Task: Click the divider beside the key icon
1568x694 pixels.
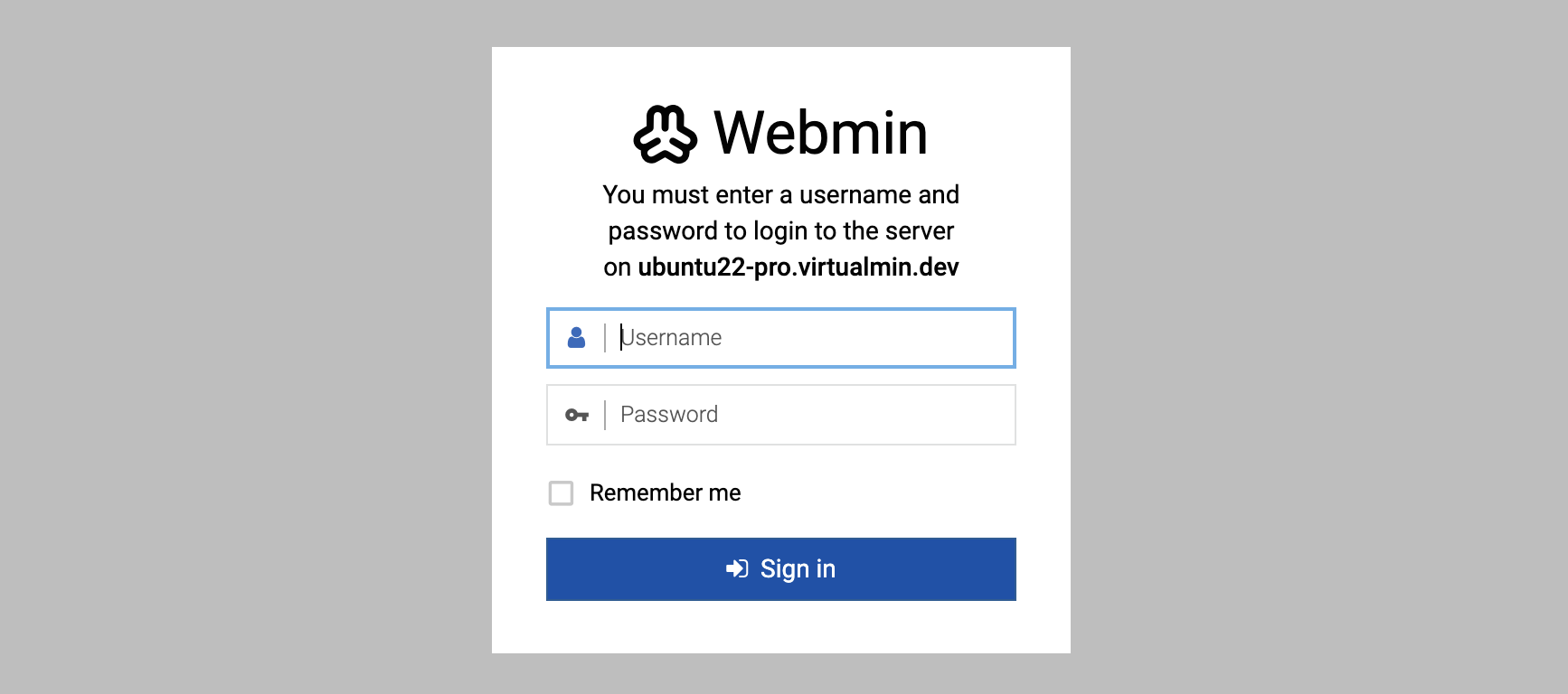Action: coord(605,415)
